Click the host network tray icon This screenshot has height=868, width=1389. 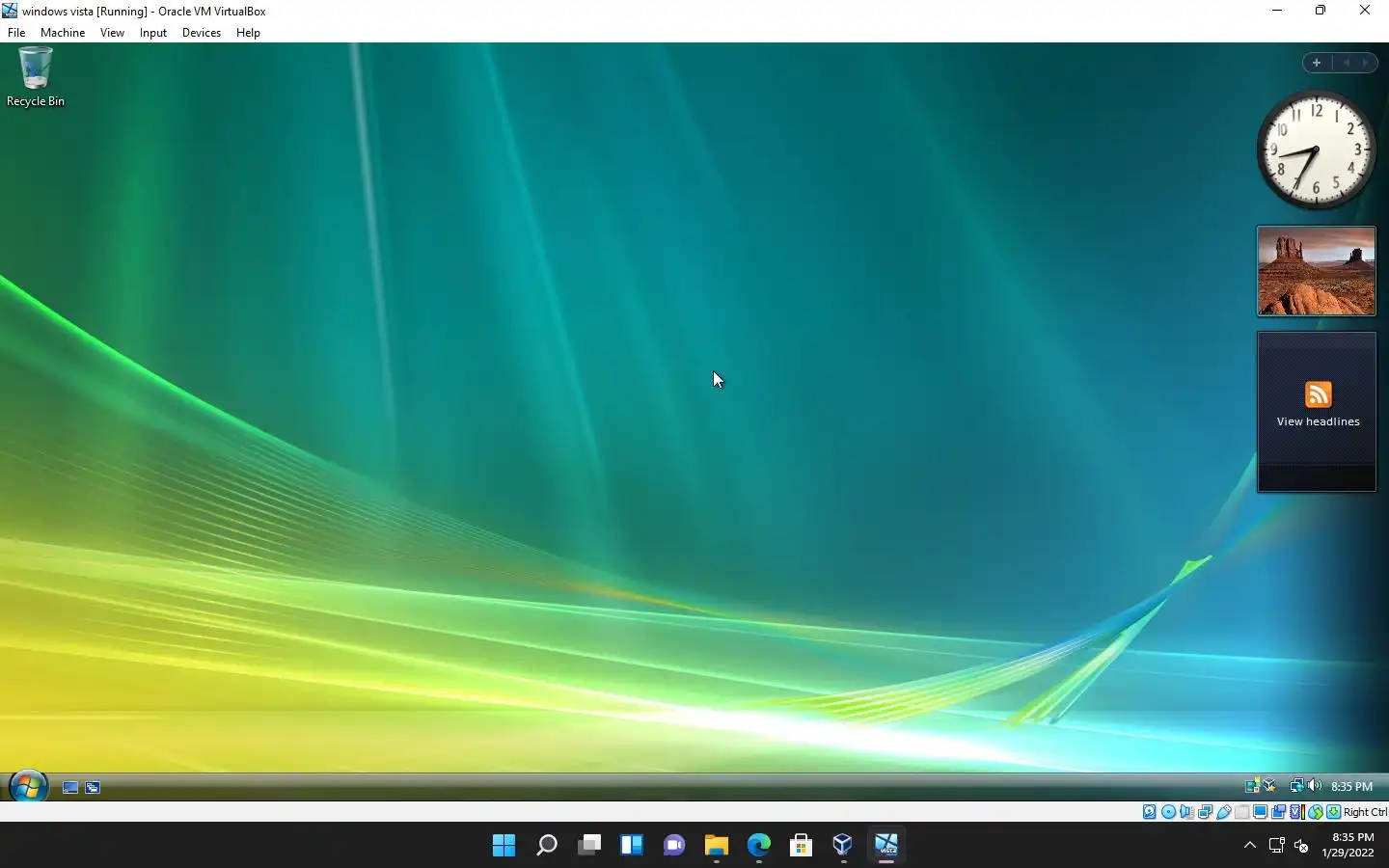pos(1276,845)
